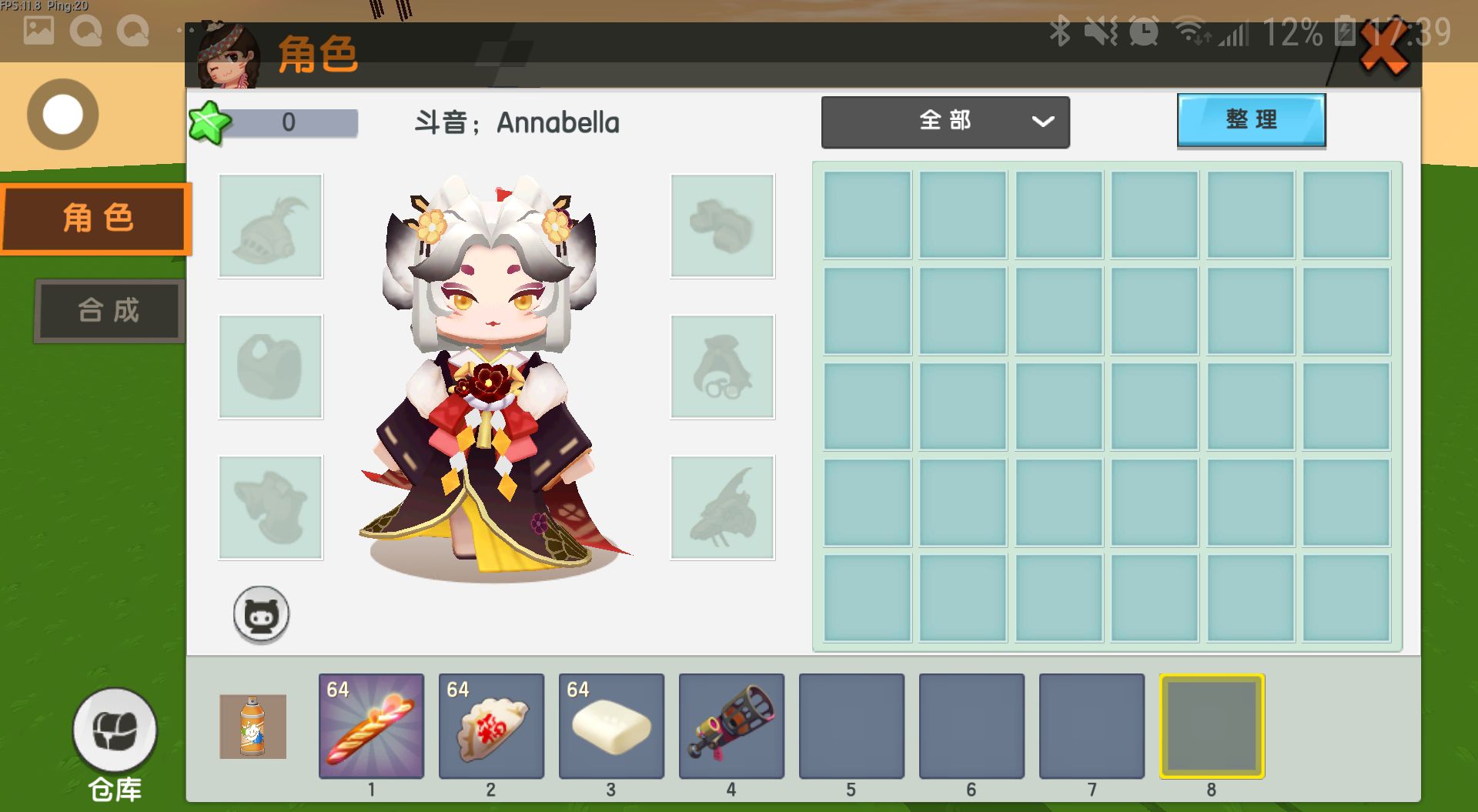
Task: Click the chevron arrow on 全部 filter
Action: pos(1043,122)
